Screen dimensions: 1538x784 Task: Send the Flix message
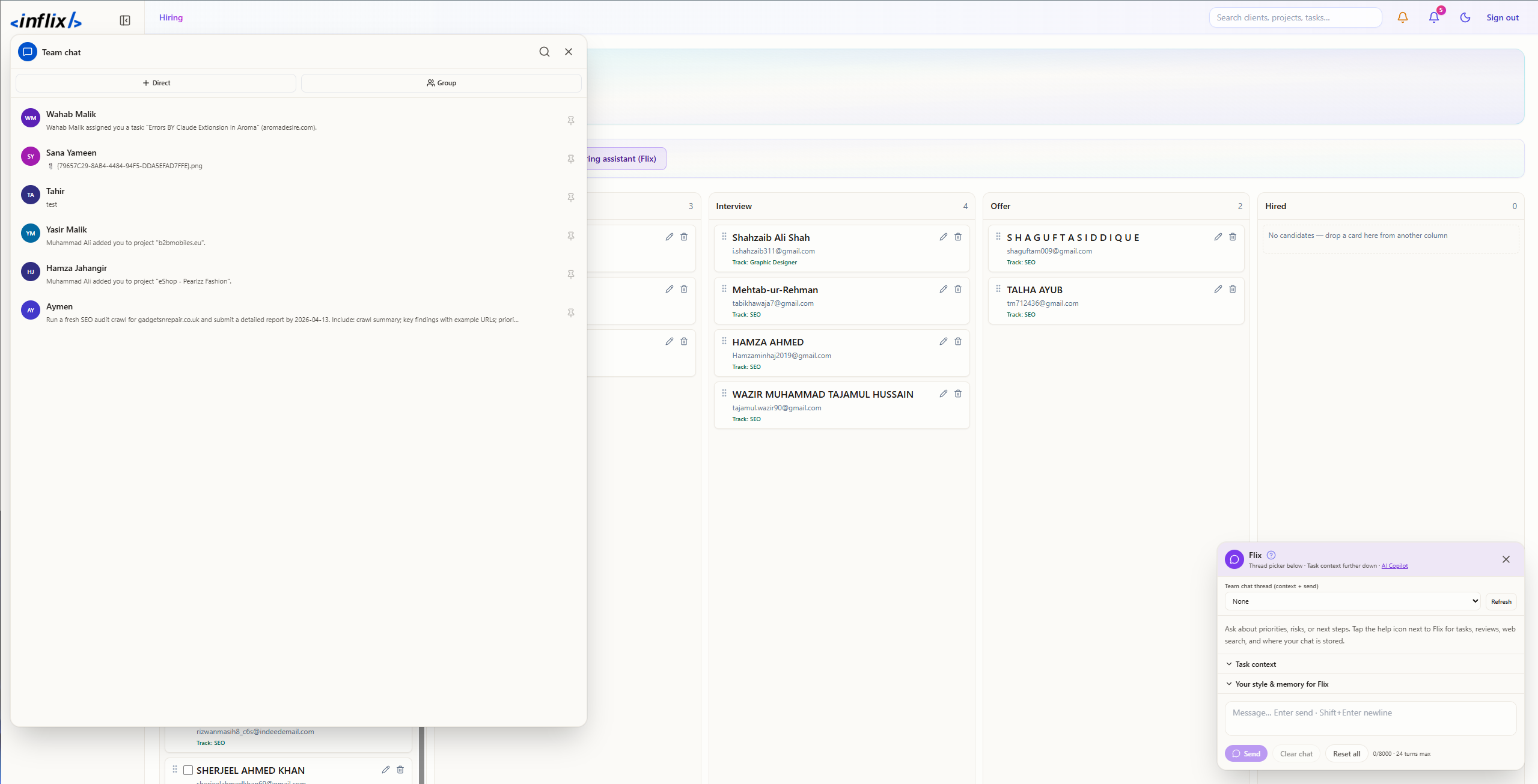click(x=1246, y=753)
